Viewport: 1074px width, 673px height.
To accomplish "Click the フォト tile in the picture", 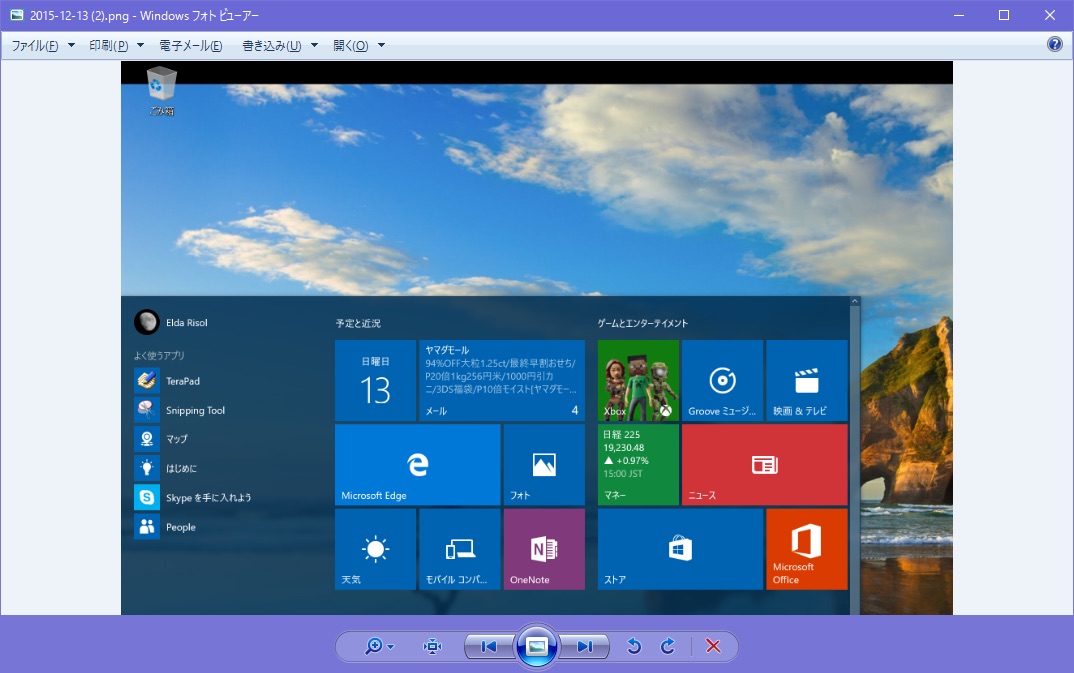I will pos(544,465).
